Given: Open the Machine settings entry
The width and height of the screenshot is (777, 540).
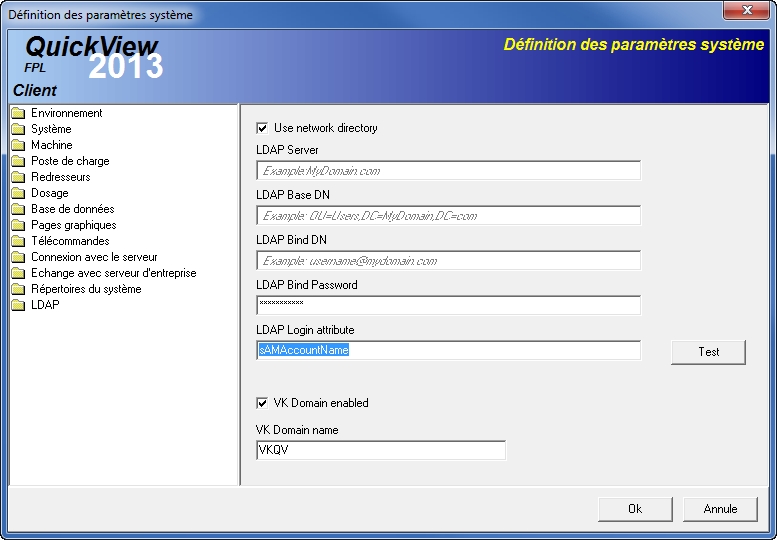Looking at the screenshot, I should click(x=52, y=145).
